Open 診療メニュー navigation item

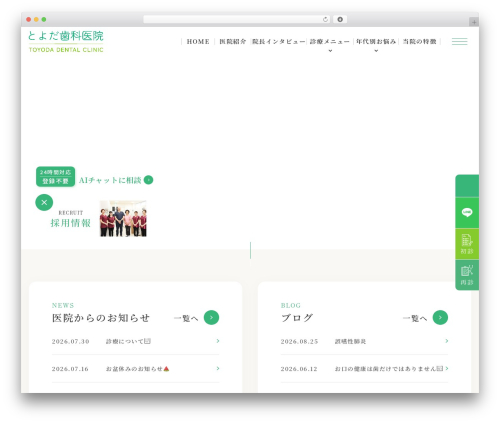(x=330, y=41)
